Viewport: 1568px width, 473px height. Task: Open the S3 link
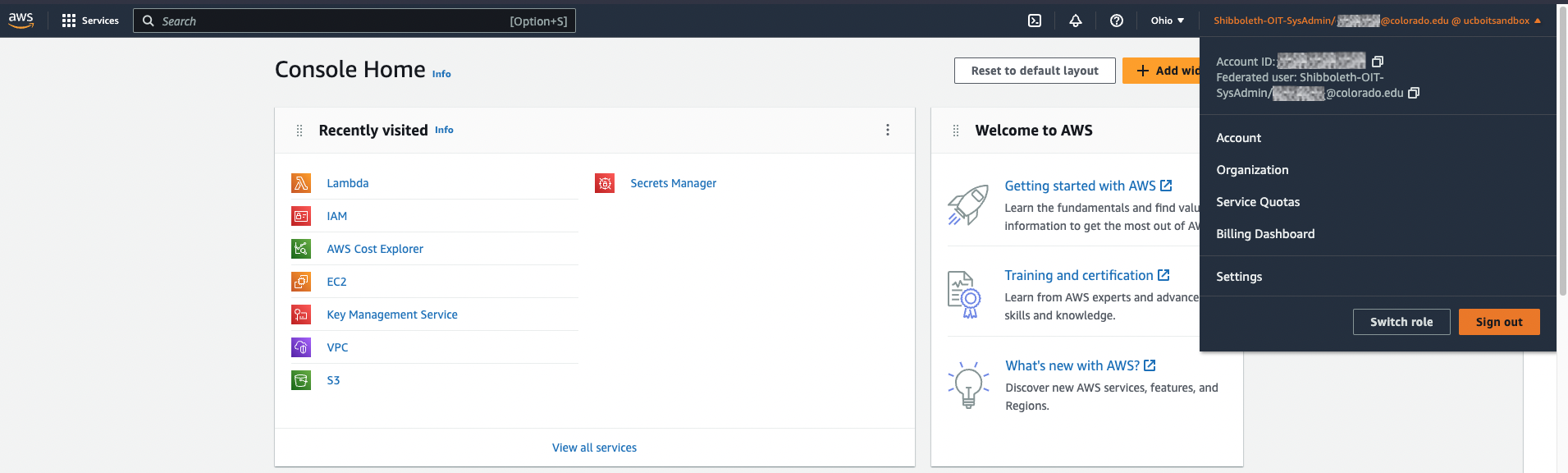[333, 380]
